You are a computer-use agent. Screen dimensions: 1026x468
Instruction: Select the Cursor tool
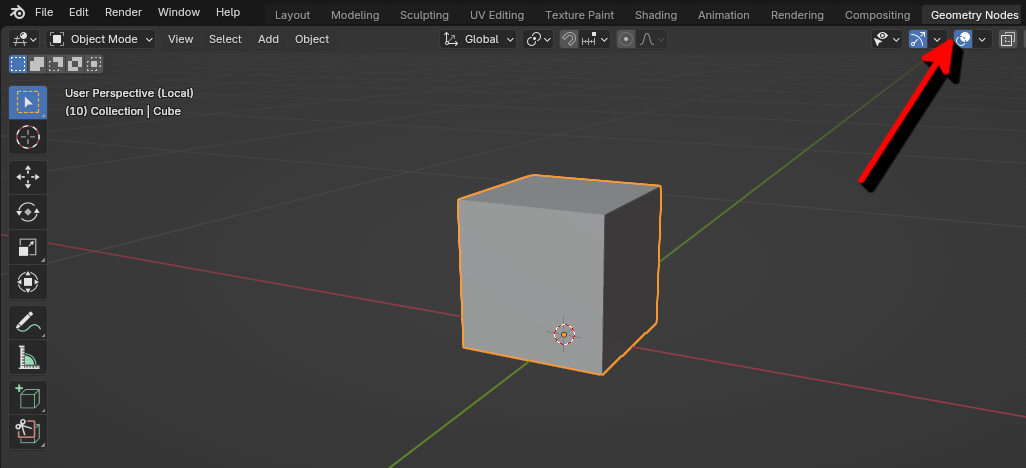[27, 137]
